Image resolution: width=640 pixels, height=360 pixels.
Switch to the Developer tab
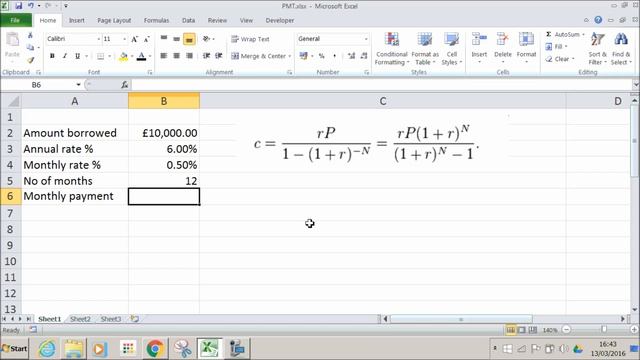click(x=280, y=20)
